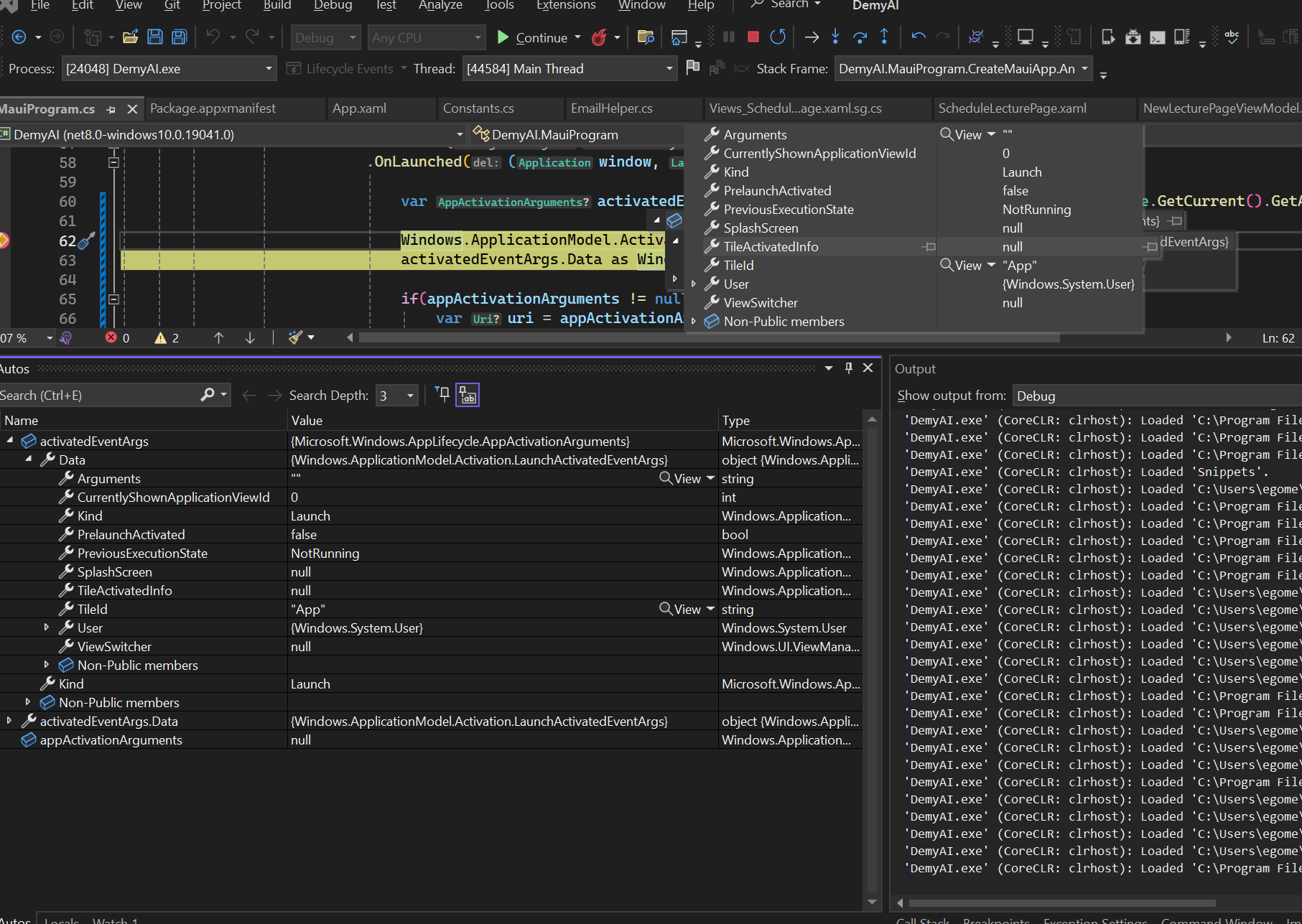Screen dimensions: 1302x924
Task: Collapse the code block at line 58
Action: point(113,163)
